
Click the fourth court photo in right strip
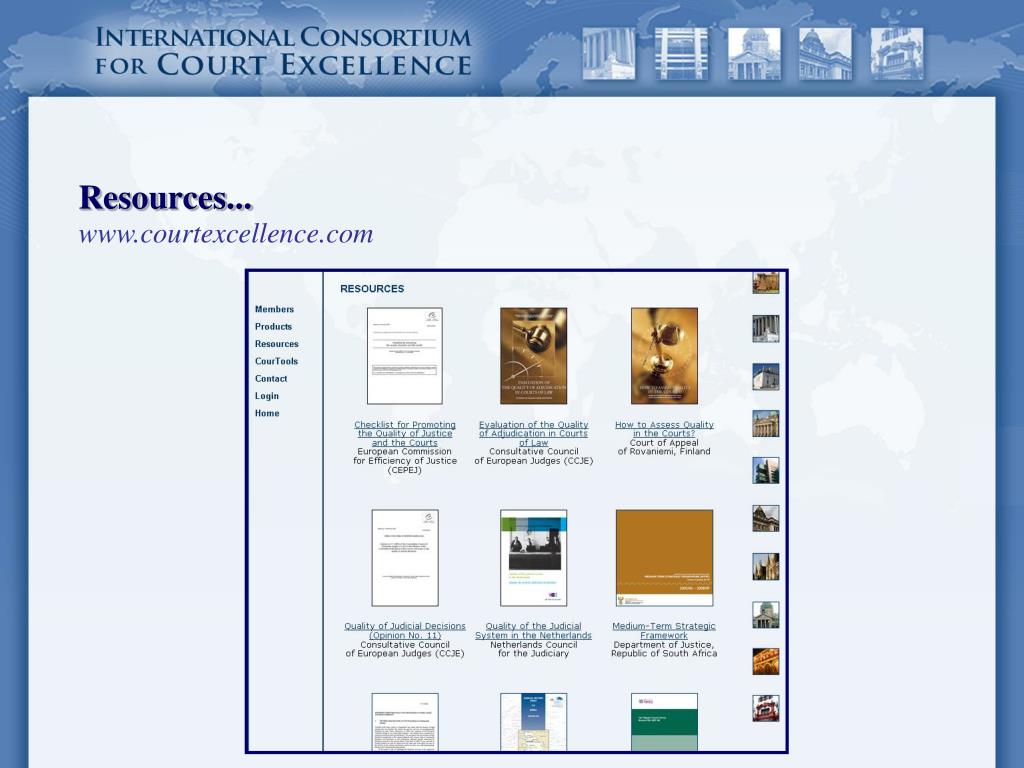pyautogui.click(x=766, y=424)
